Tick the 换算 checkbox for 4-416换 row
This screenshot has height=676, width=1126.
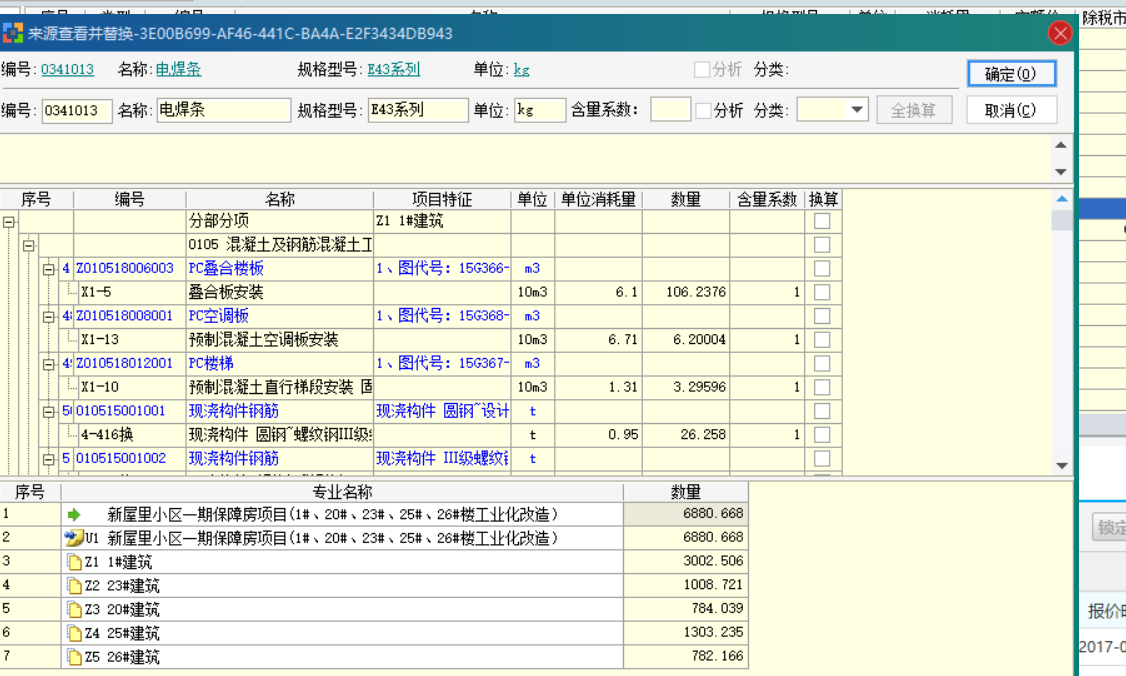822,435
